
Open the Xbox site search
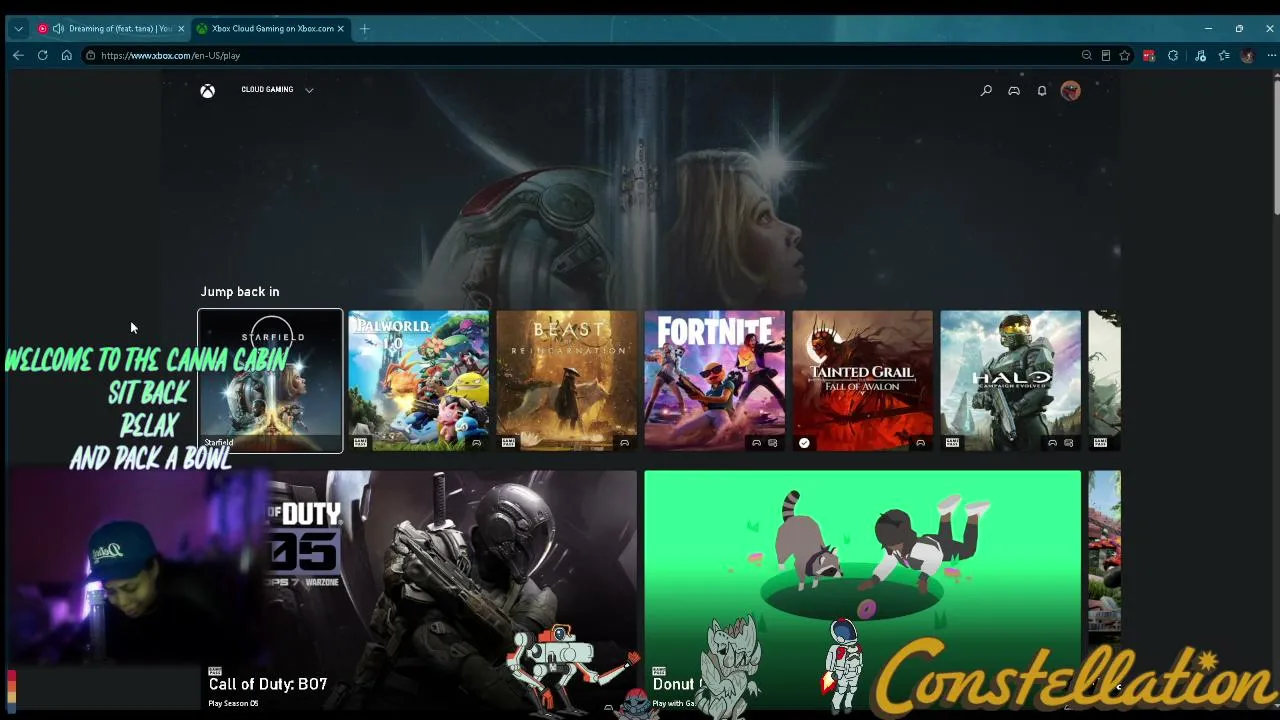pyautogui.click(x=986, y=91)
